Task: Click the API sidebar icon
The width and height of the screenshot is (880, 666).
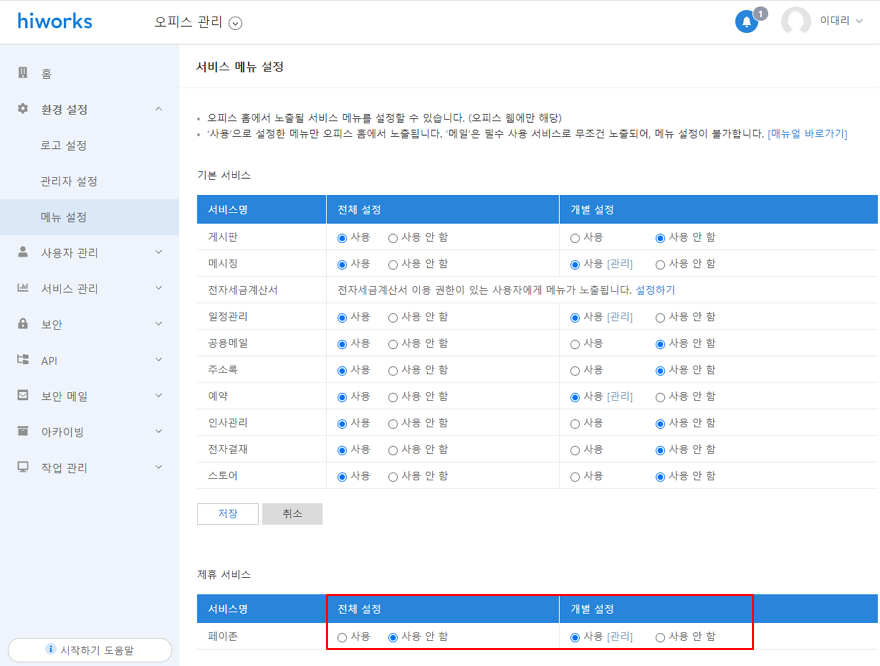Action: pyautogui.click(x=23, y=360)
